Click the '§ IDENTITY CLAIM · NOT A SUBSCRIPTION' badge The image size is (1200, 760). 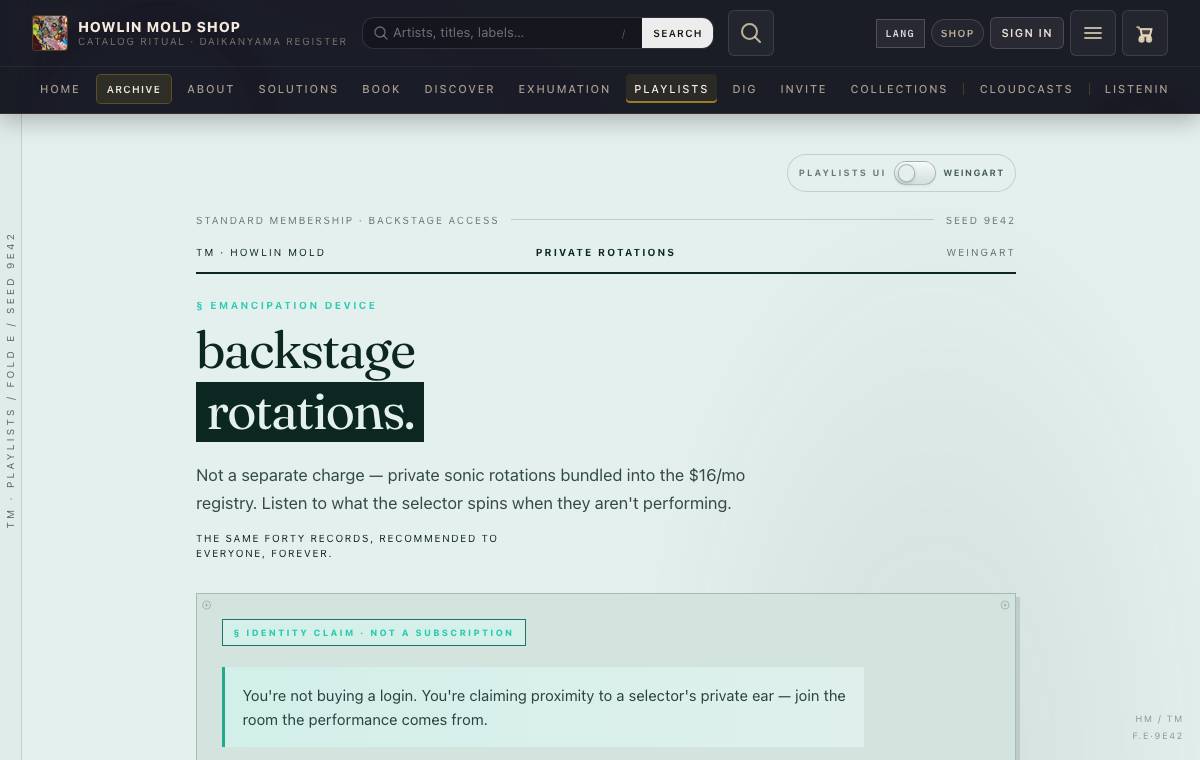tap(374, 632)
